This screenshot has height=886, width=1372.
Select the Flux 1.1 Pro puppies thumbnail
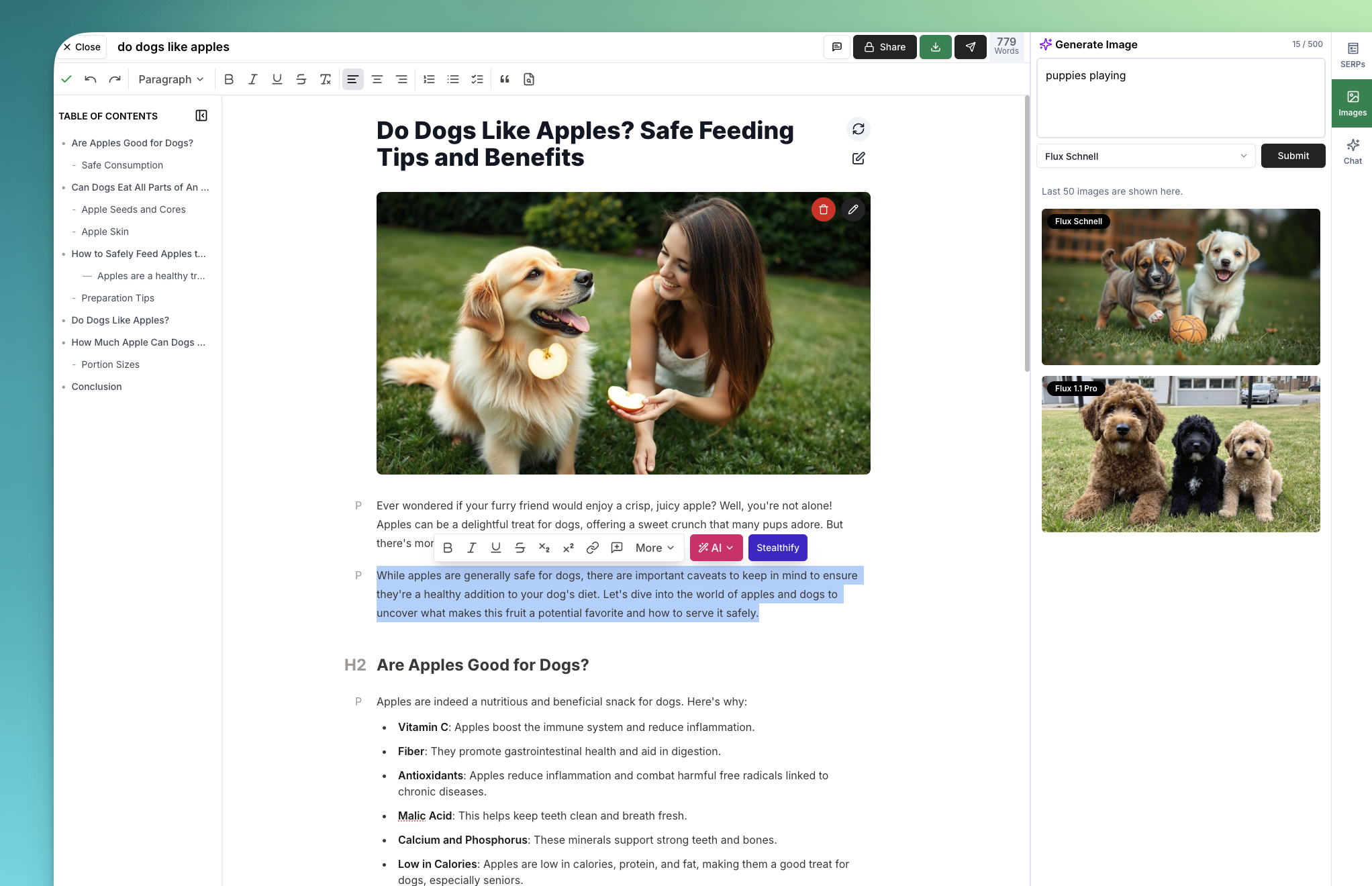coord(1180,454)
